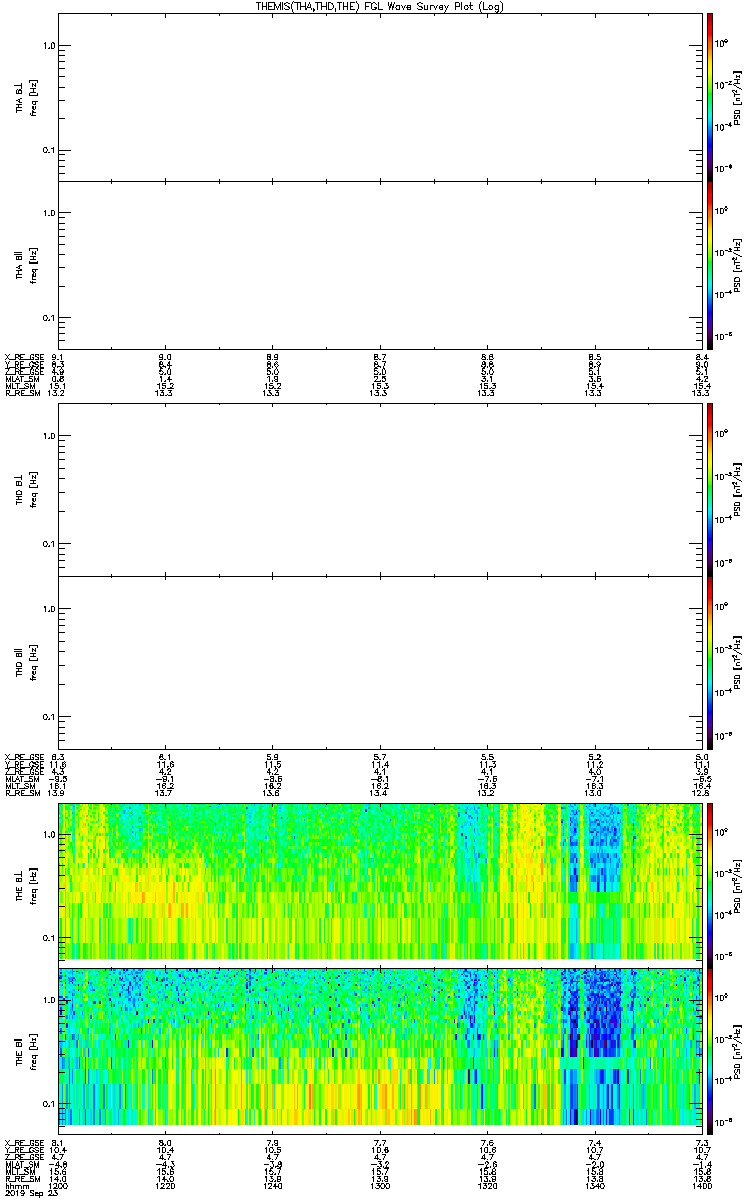Click the 0.1 frequency tick of THE B-parallel panel
The width and height of the screenshot is (750, 1200).
[47, 1103]
